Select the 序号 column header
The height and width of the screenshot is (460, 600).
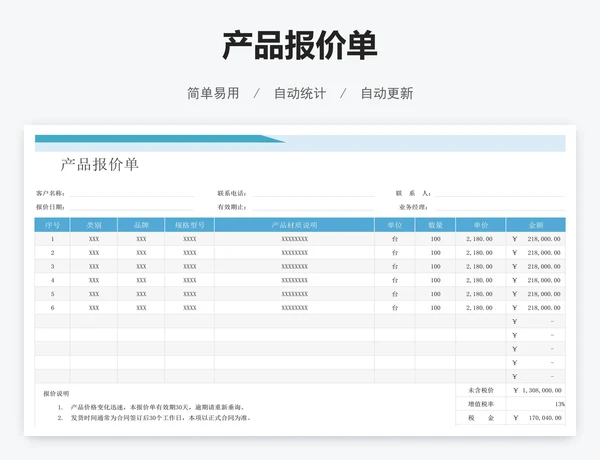click(52, 225)
